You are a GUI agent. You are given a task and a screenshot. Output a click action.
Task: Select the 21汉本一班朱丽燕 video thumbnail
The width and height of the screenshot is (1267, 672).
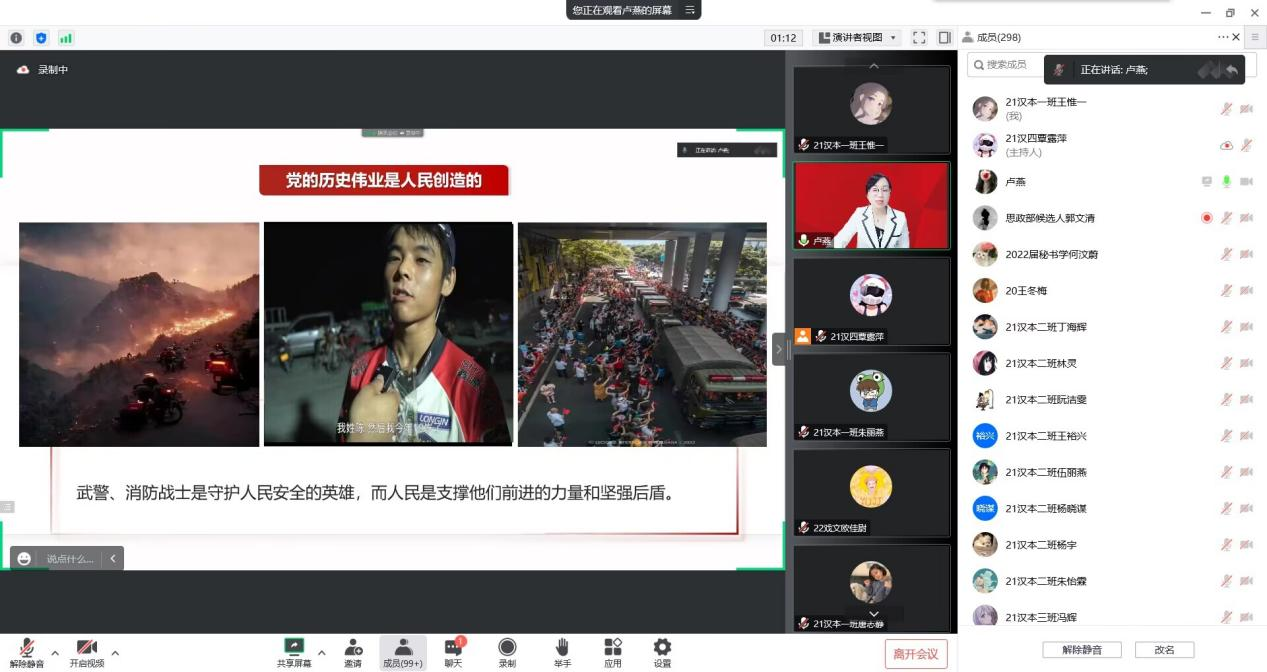pos(872,396)
